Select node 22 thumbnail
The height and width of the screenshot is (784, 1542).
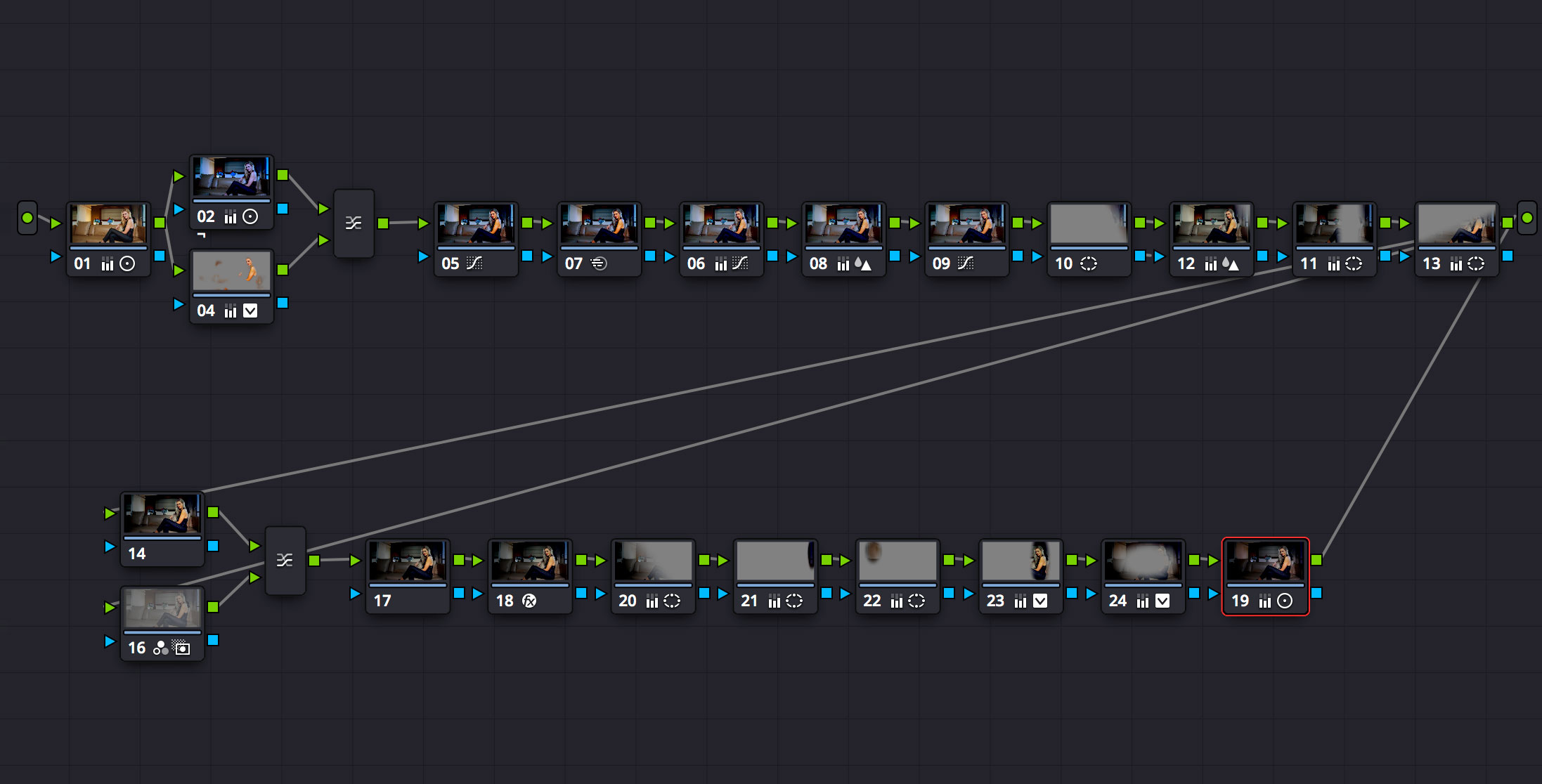click(x=898, y=561)
